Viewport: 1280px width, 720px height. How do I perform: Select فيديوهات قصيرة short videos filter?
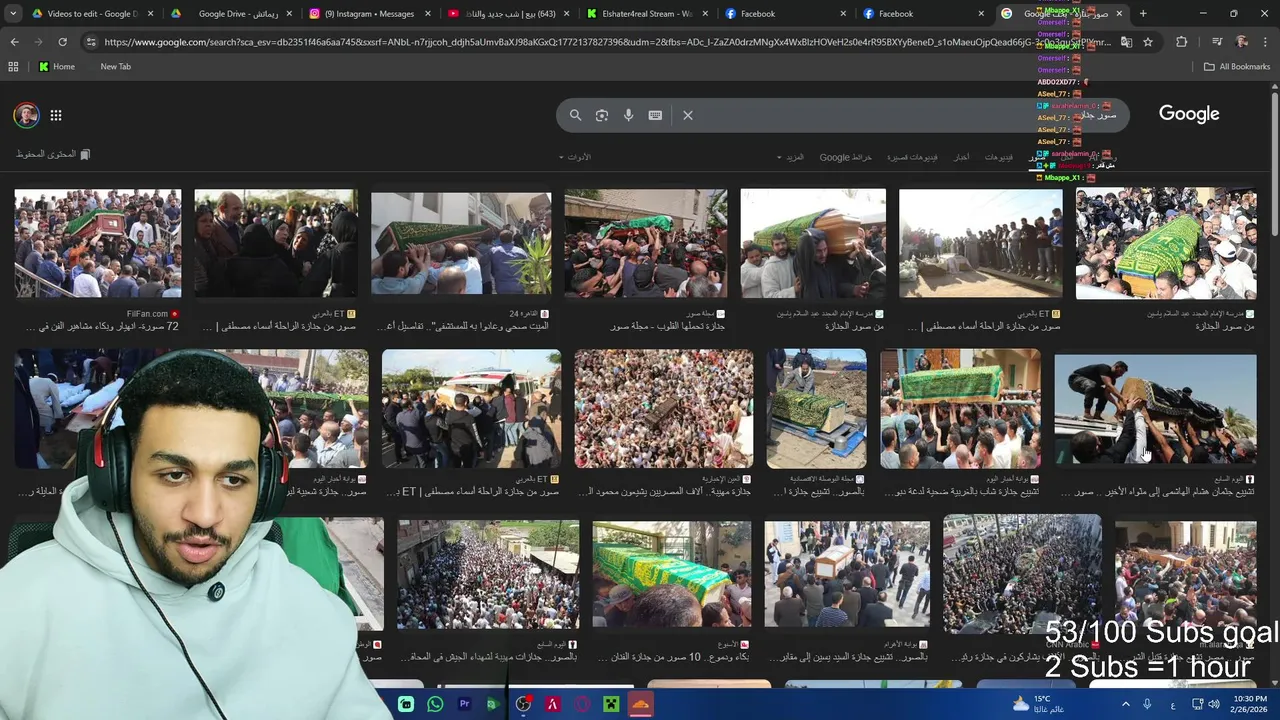(913, 157)
